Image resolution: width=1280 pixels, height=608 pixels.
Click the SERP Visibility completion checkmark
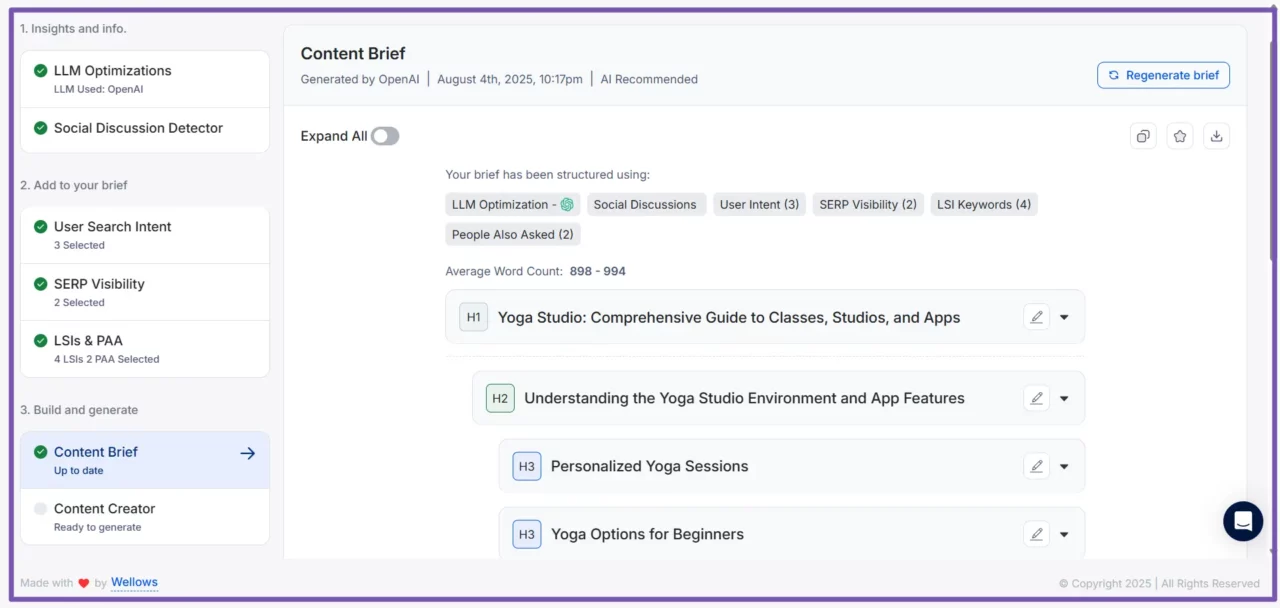tap(41, 284)
